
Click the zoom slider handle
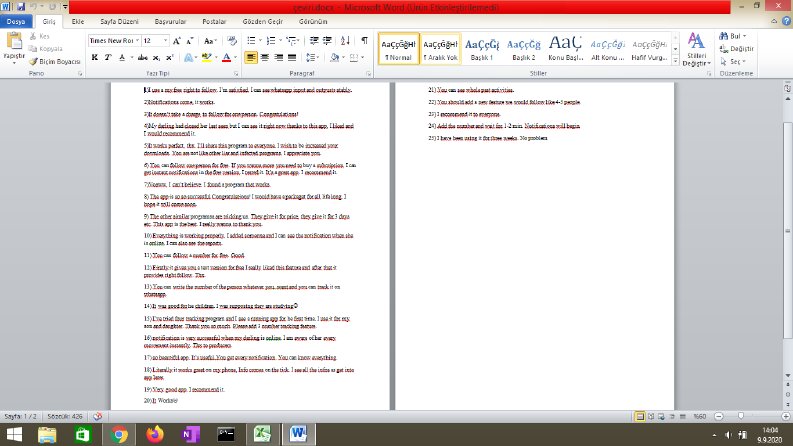[x=741, y=416]
